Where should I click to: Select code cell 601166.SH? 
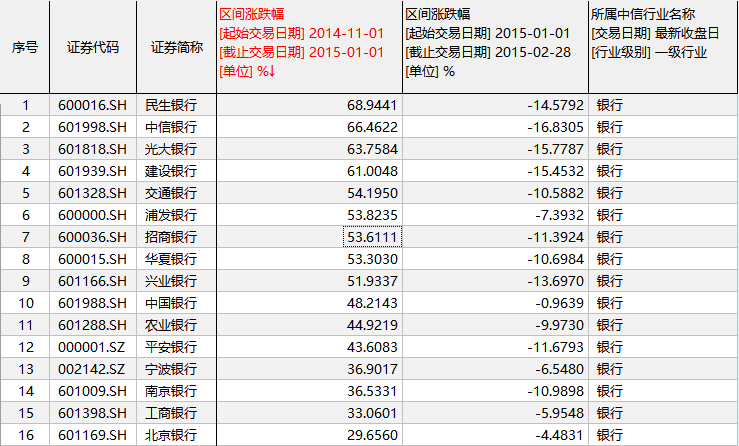(x=93, y=281)
